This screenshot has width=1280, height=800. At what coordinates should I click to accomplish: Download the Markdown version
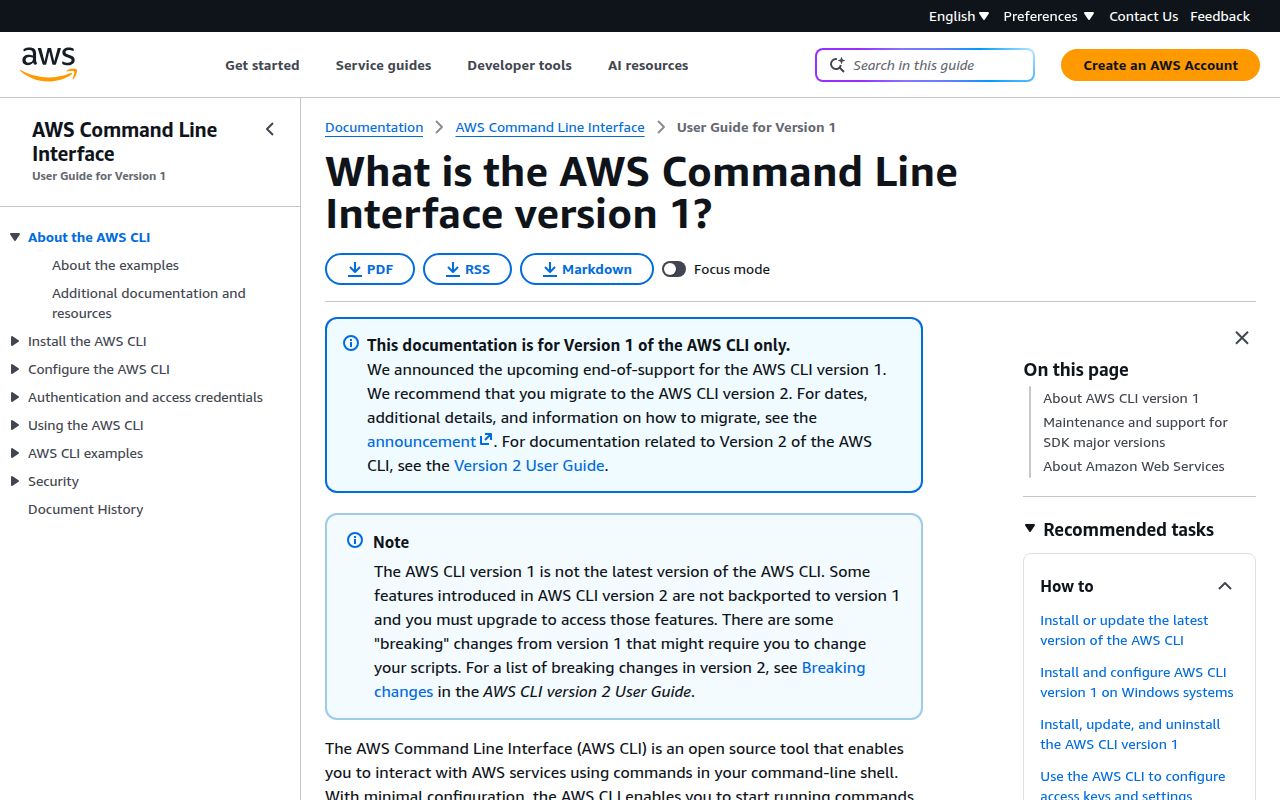[x=587, y=269]
